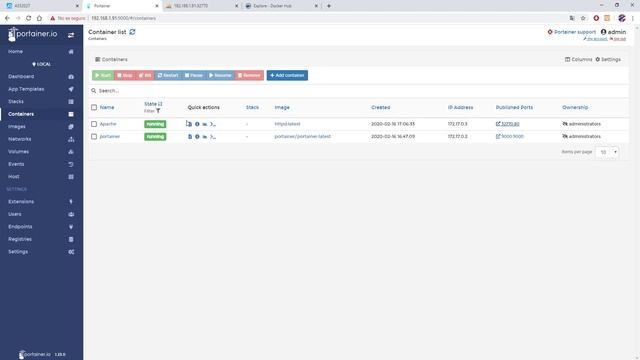Click the Pause button
The width and height of the screenshot is (640, 360).
pos(193,76)
